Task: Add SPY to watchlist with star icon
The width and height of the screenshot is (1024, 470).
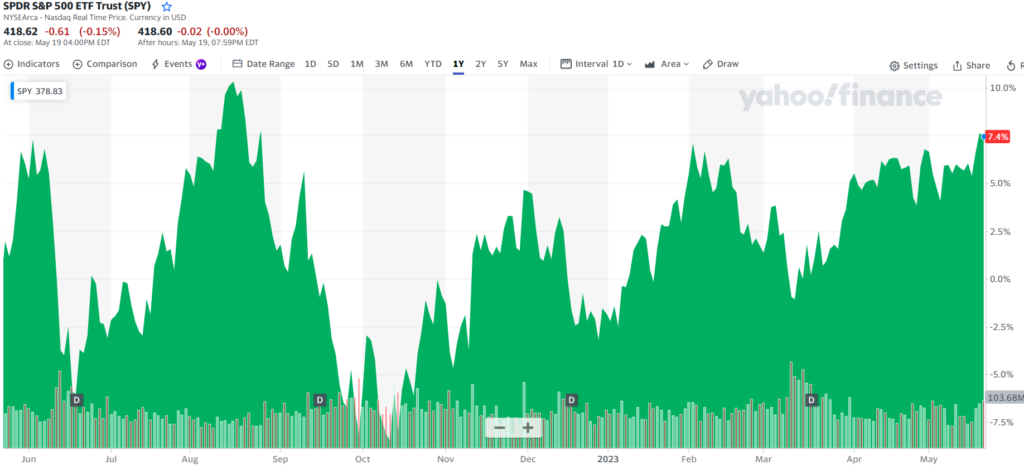Action: pyautogui.click(x=167, y=7)
